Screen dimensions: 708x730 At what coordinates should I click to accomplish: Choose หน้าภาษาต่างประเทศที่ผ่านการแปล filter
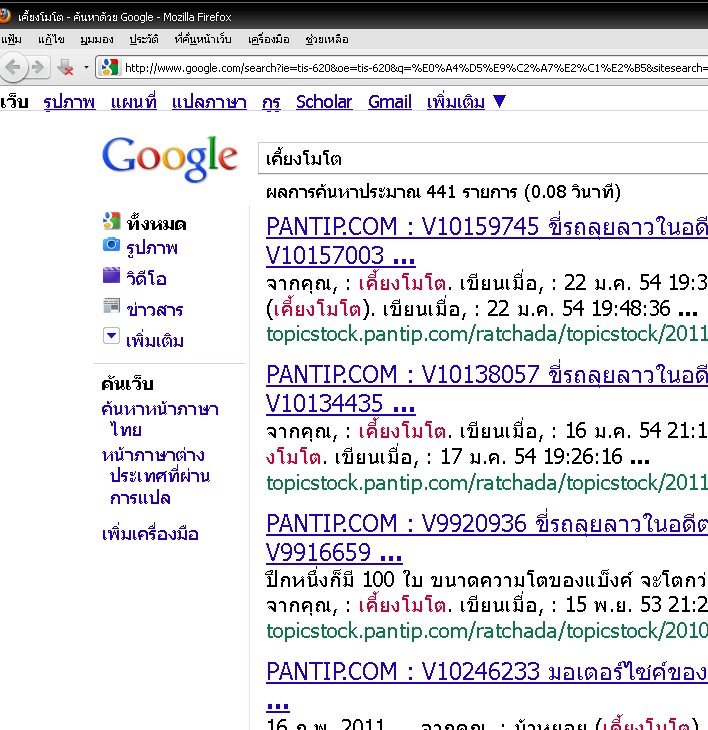[156, 476]
